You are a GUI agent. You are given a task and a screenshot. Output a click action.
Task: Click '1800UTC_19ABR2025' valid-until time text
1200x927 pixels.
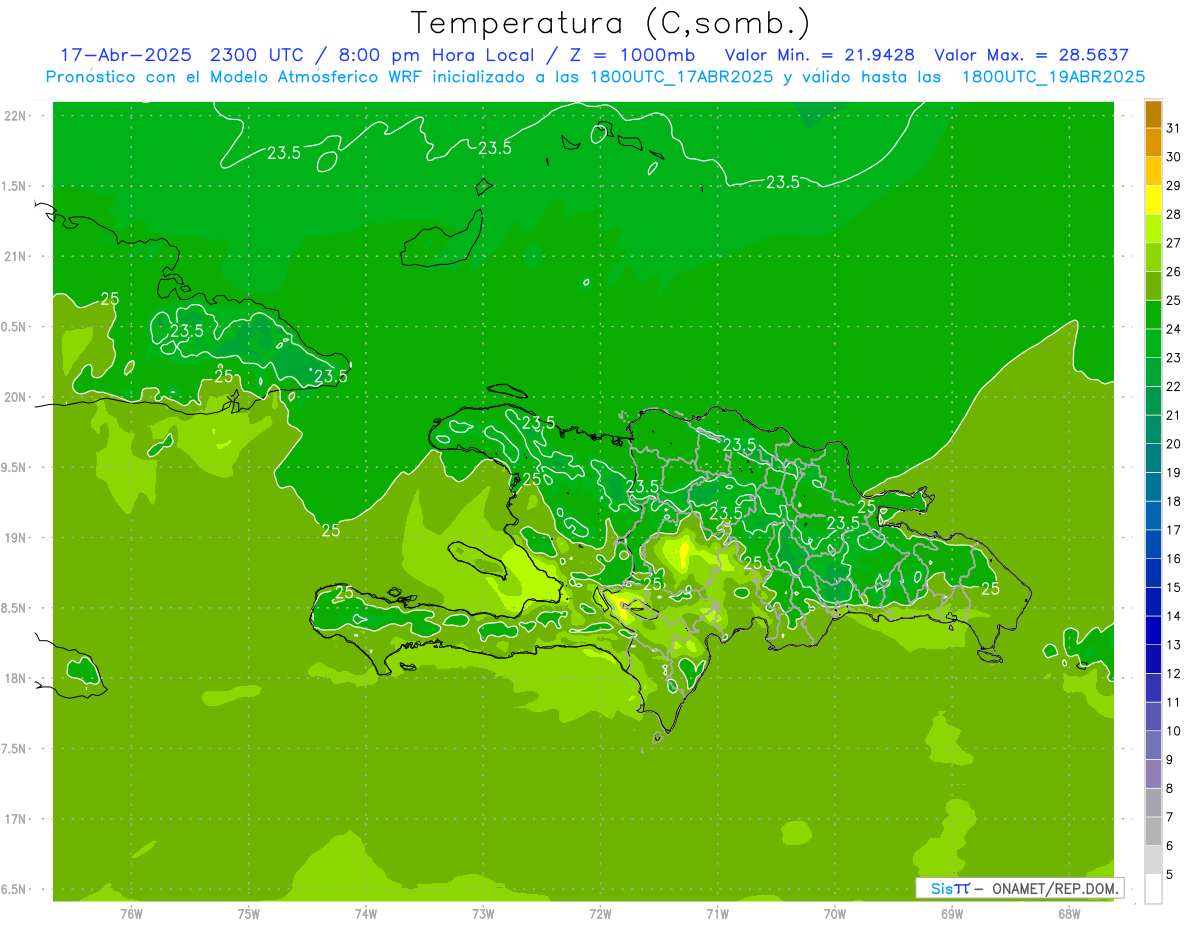pos(1053,76)
